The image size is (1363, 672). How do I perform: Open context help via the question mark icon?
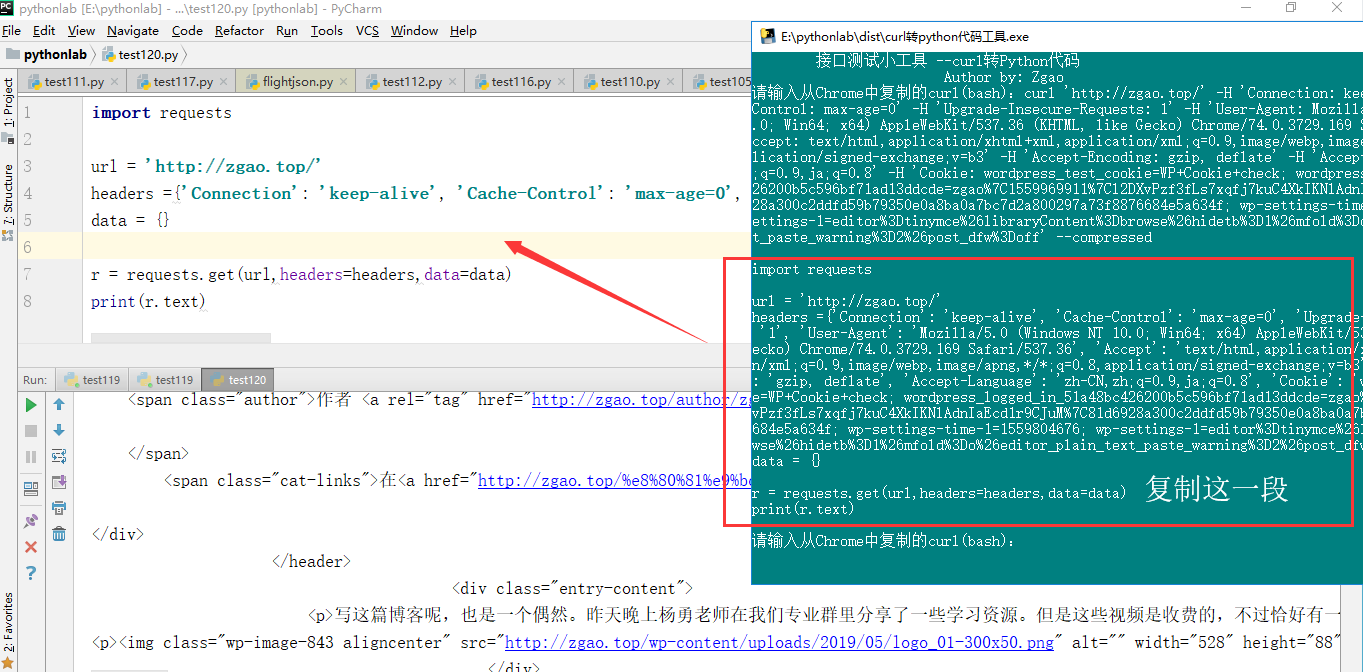(30, 572)
